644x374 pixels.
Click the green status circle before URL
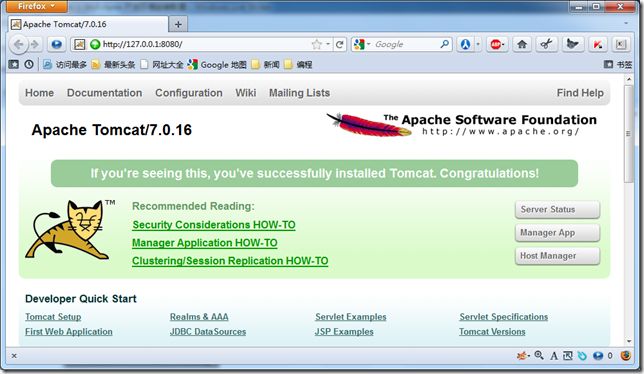(x=95, y=44)
